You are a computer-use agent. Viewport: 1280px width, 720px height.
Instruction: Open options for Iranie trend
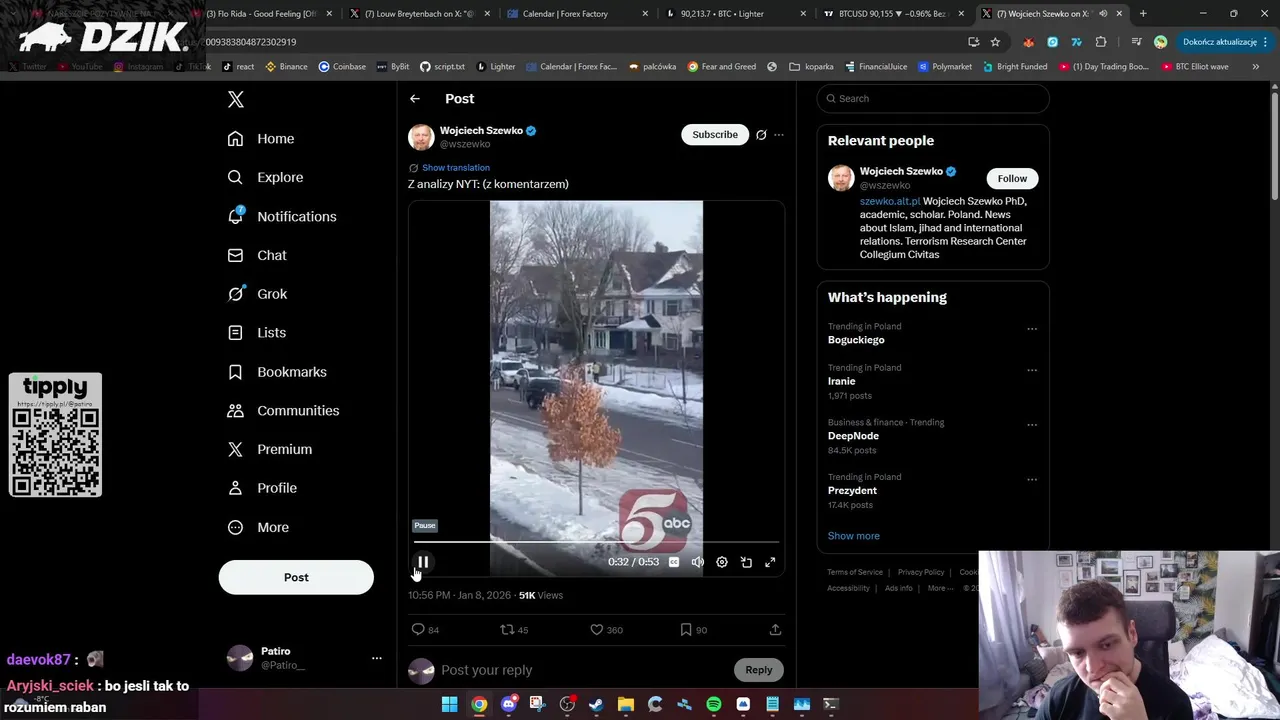point(1032,370)
